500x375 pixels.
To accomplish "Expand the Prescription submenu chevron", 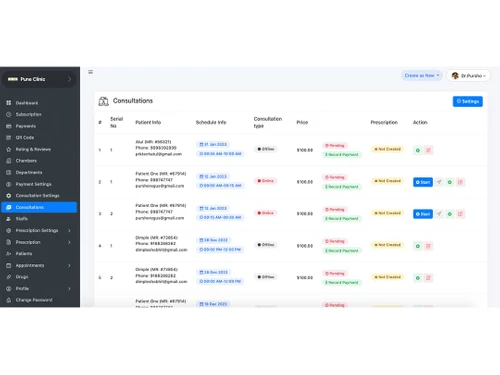I will coord(69,242).
